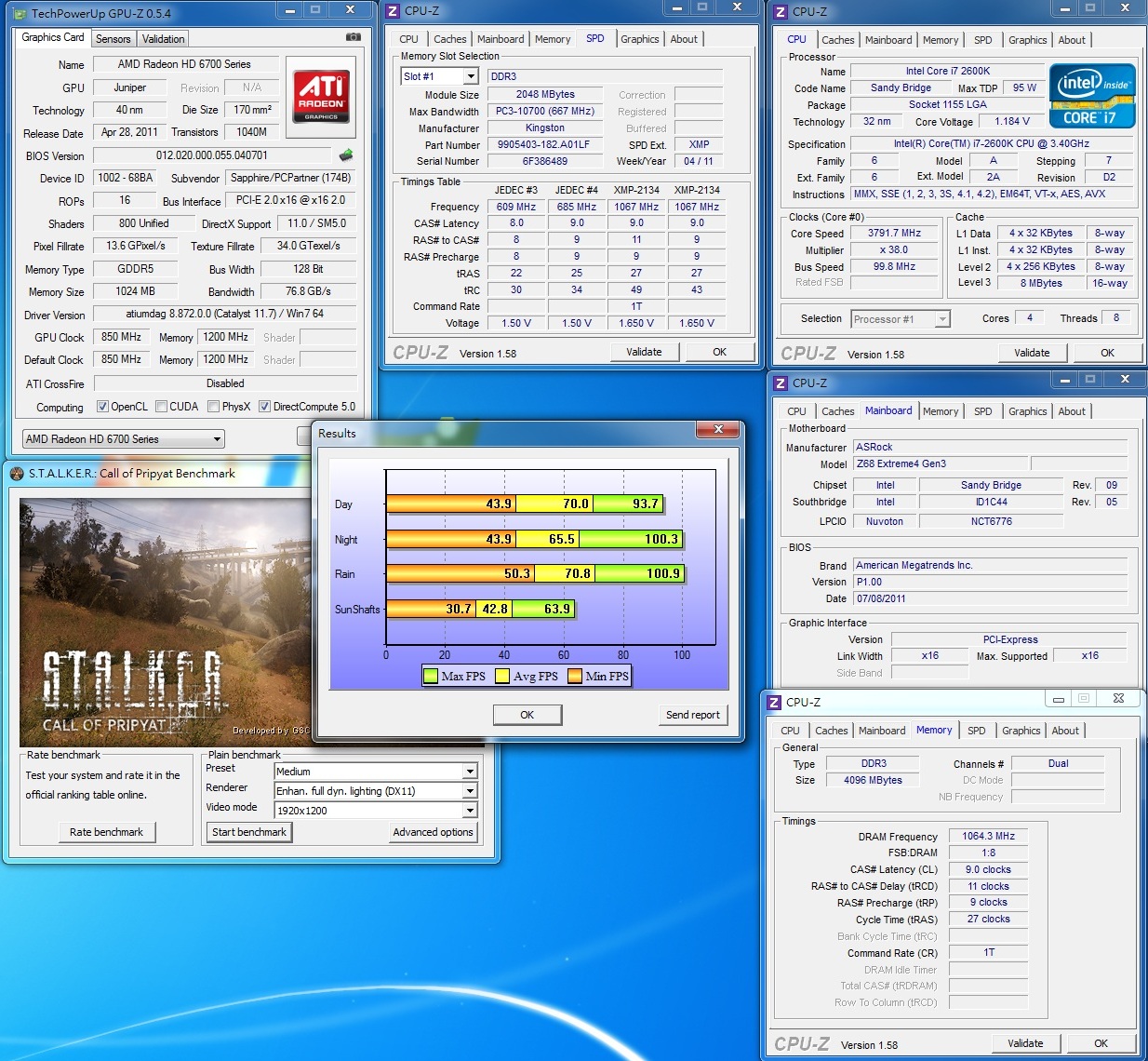
Task: Click the BIOS Version field 012.020.000.055.040701
Action: point(212,155)
